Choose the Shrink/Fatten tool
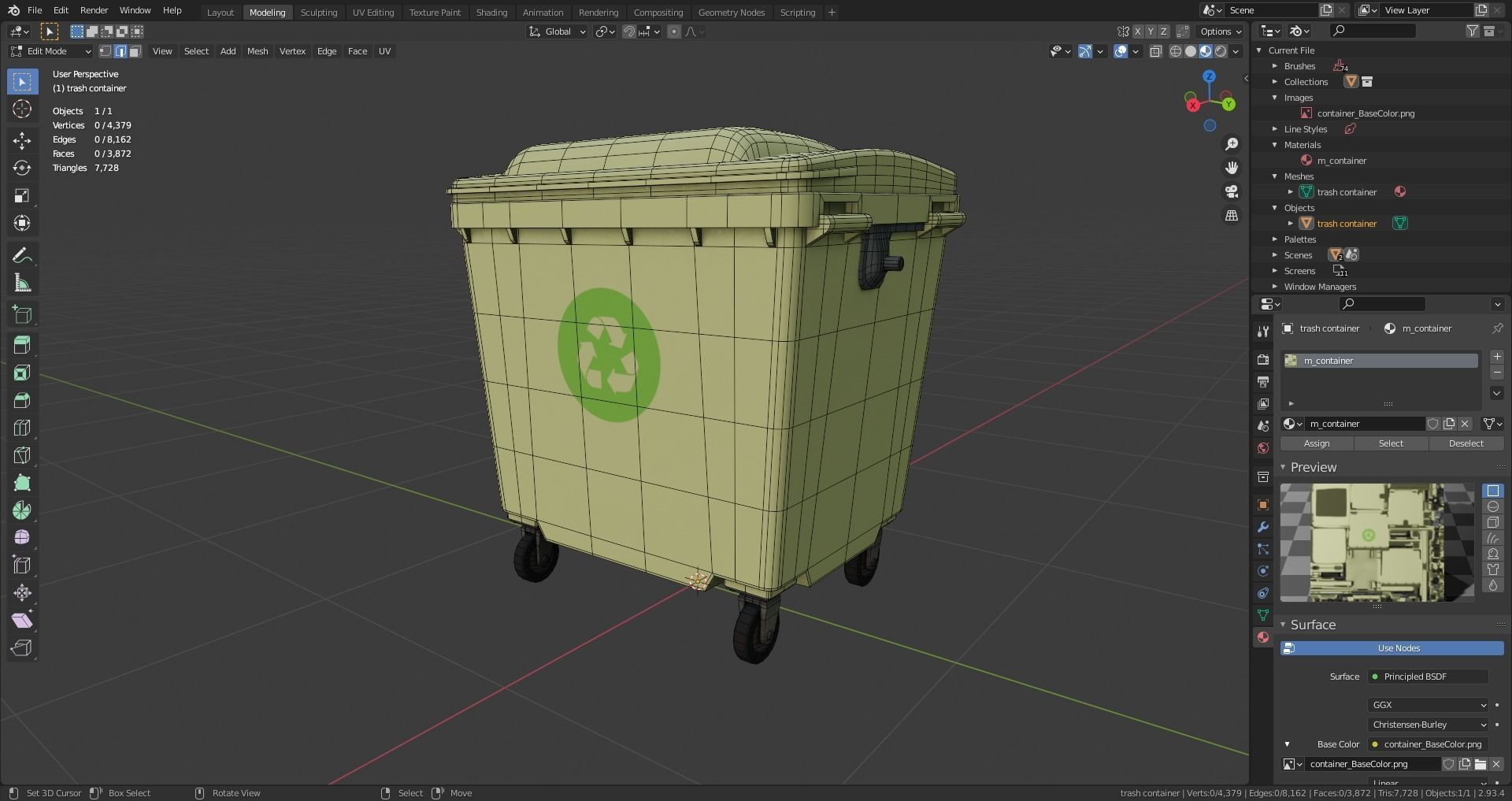 coord(22,592)
